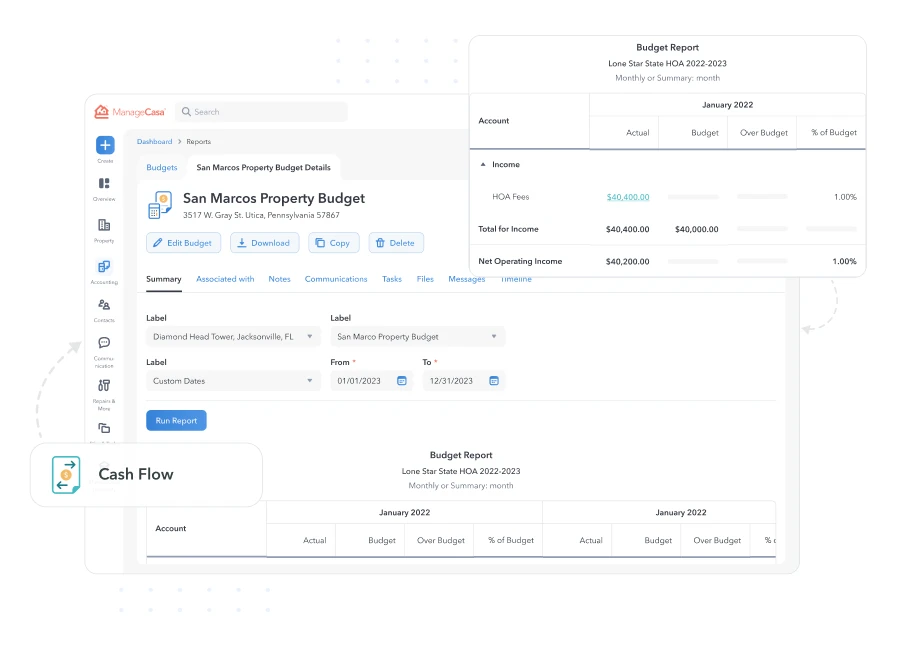Click the blue Create plus icon
The width and height of the screenshot is (900, 648).
pos(105,145)
